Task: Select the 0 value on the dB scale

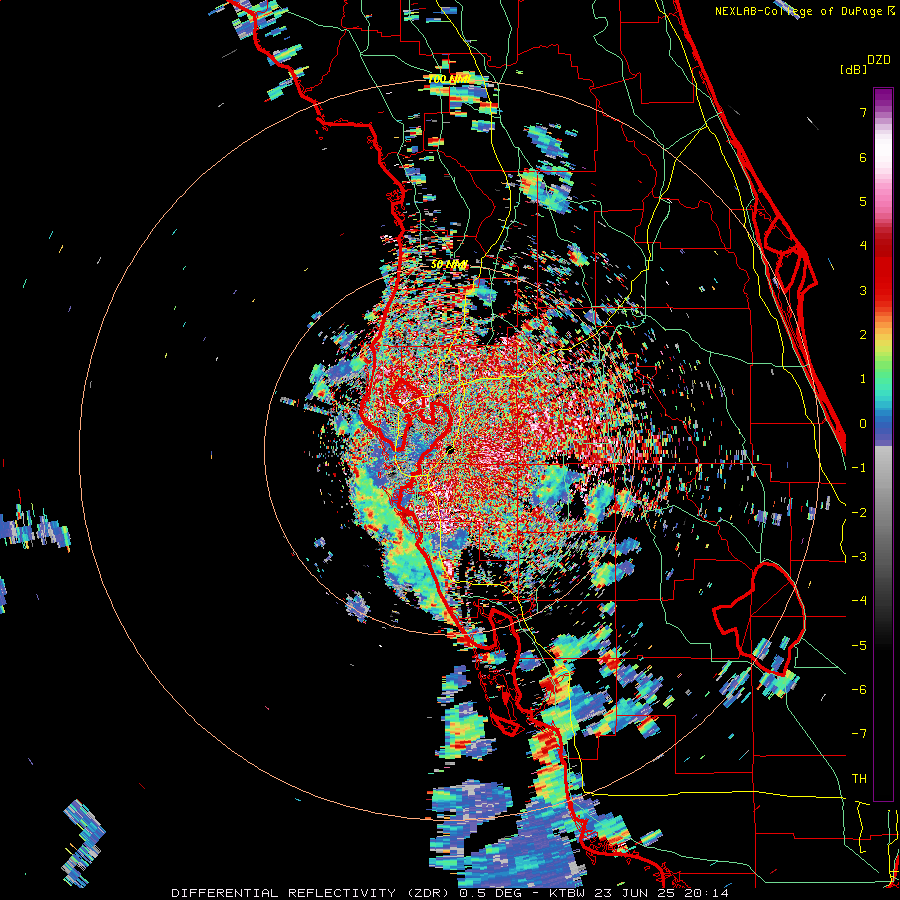Action: pyautogui.click(x=863, y=423)
